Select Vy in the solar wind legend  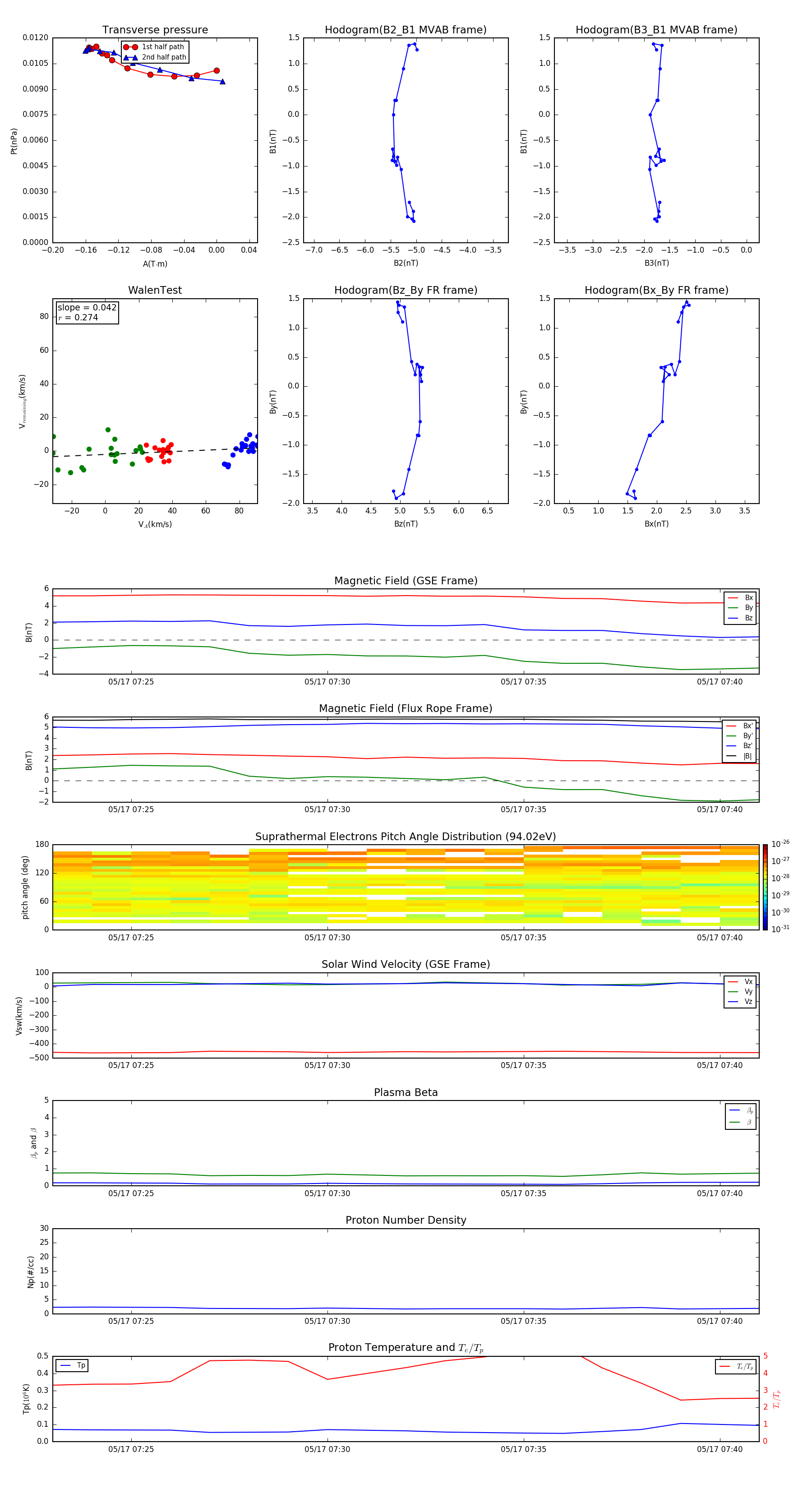tap(740, 991)
